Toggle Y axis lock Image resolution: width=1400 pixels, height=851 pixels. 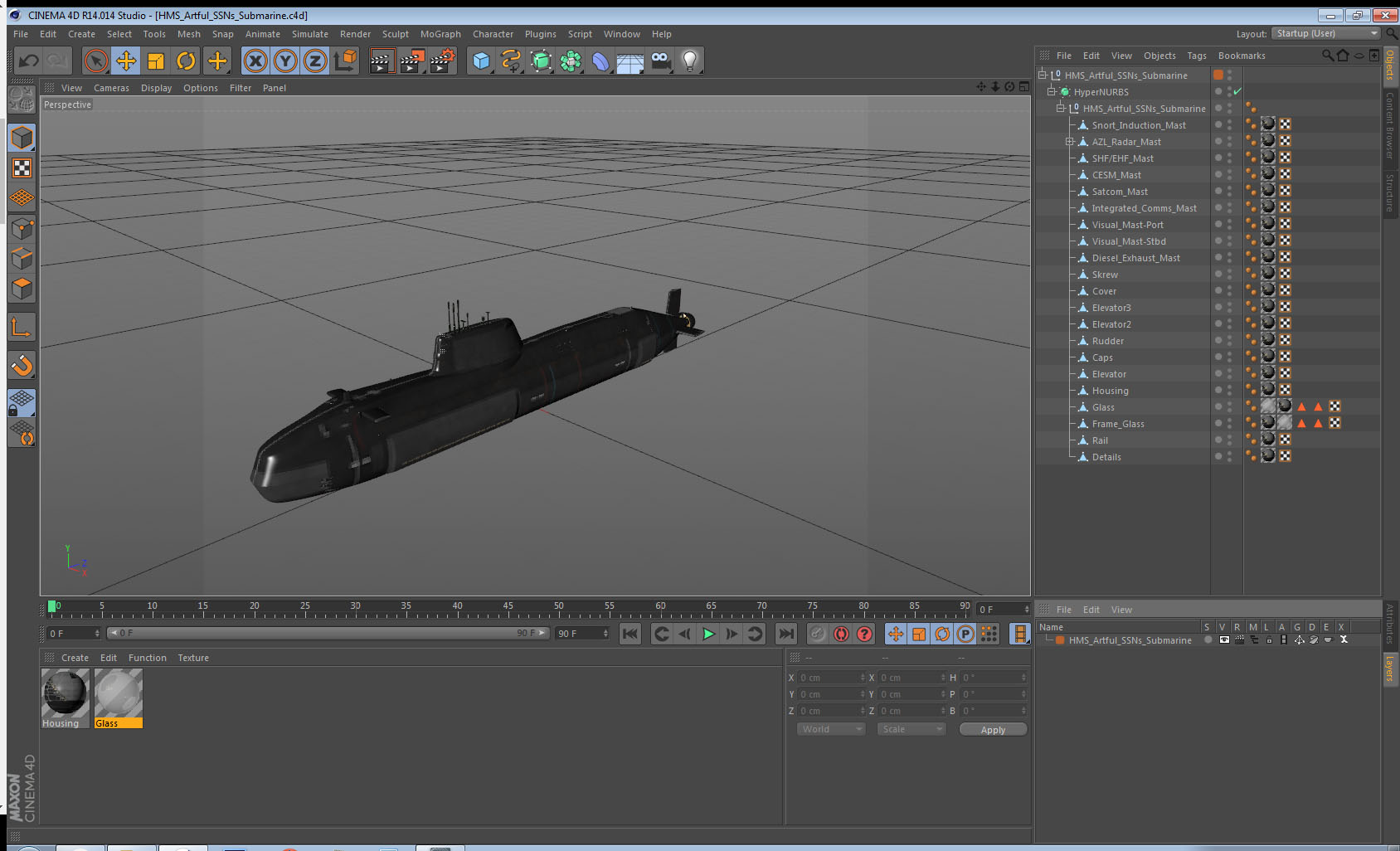point(285,61)
